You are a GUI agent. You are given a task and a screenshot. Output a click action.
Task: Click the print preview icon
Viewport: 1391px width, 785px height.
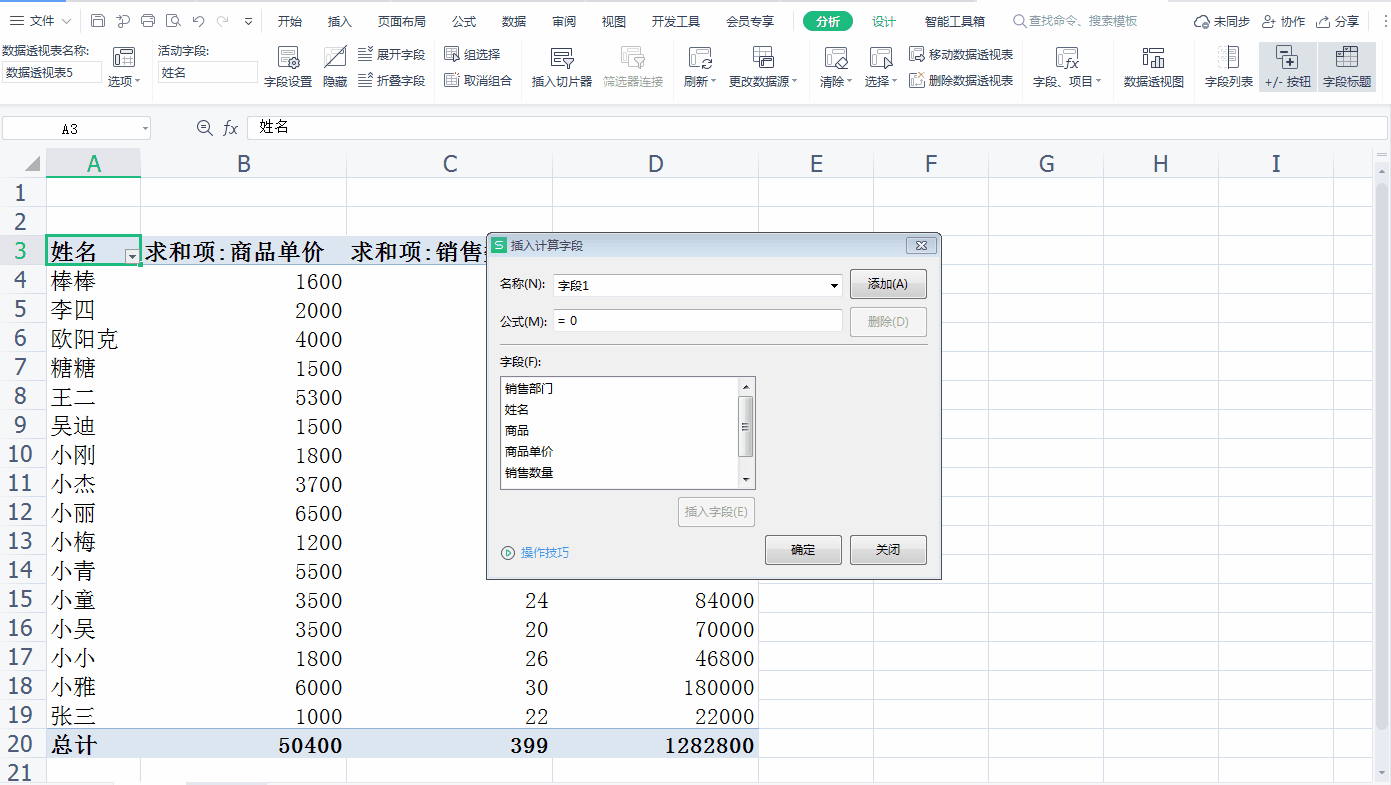point(173,21)
